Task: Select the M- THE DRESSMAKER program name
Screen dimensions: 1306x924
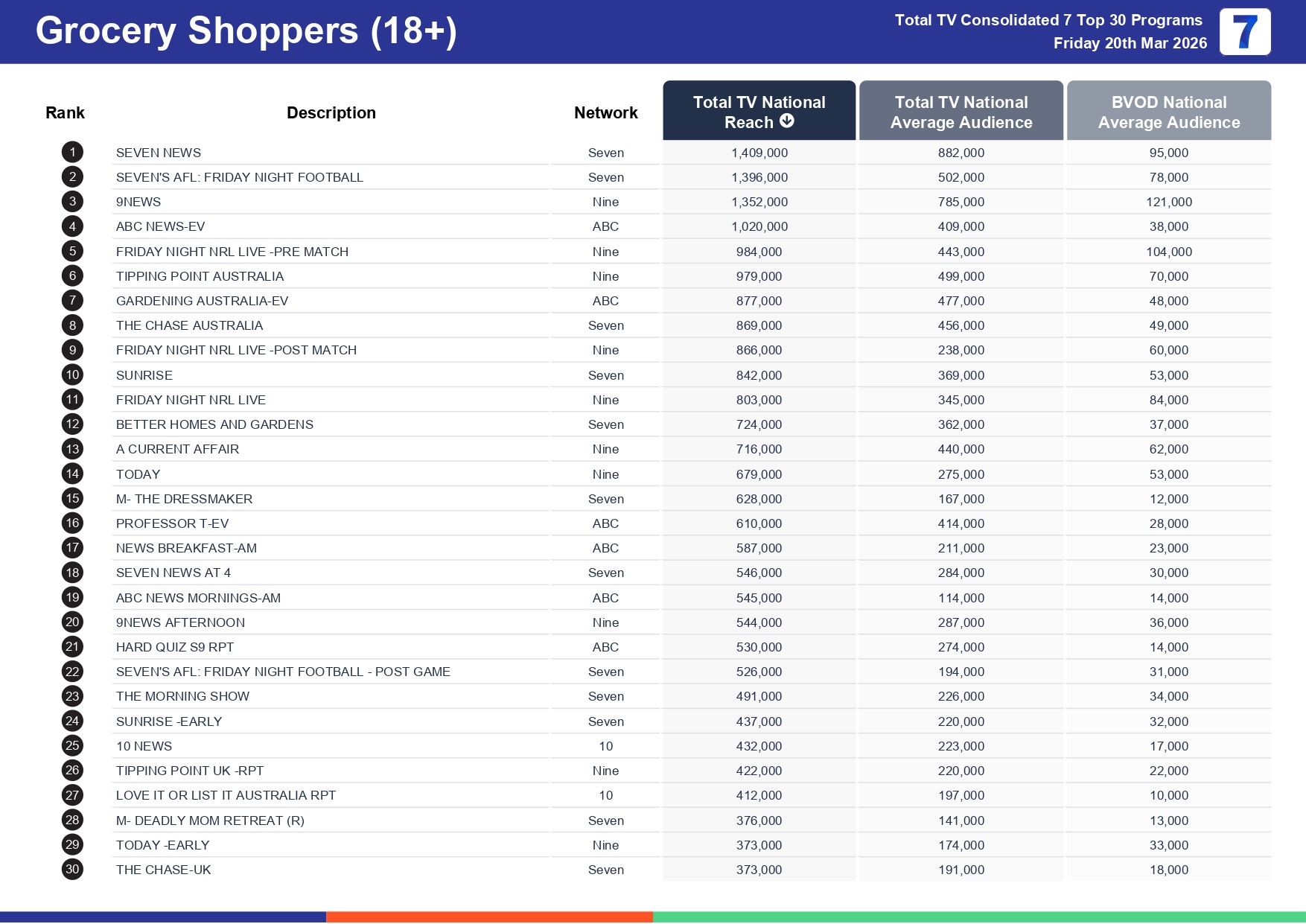Action: pos(184,499)
